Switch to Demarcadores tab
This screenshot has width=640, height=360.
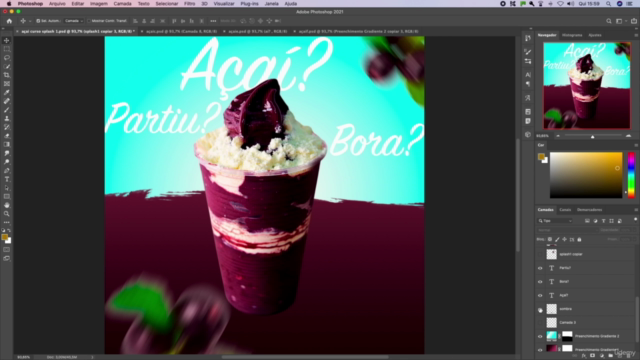click(589, 210)
